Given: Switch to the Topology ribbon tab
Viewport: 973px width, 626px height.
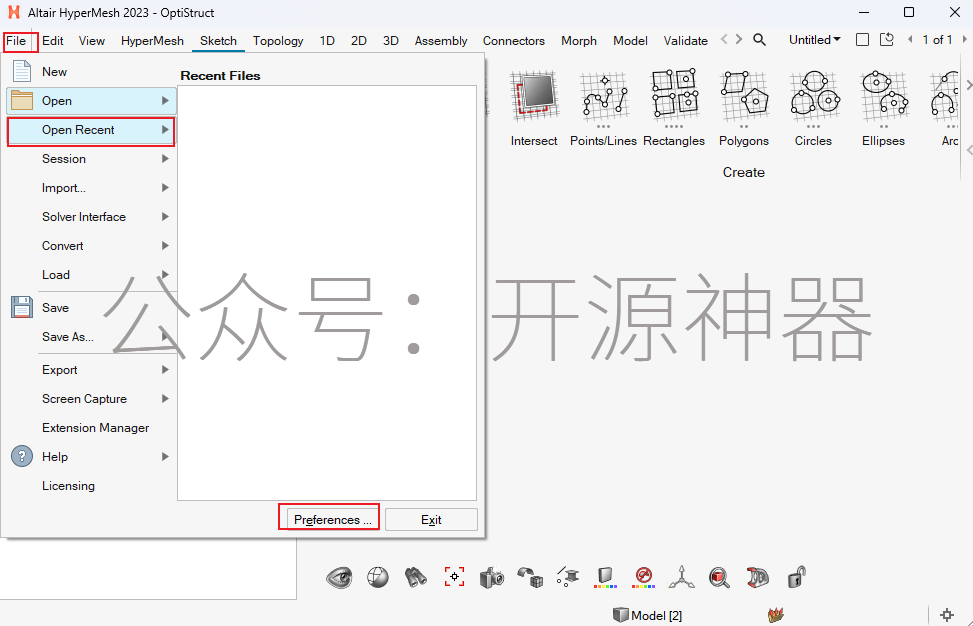Looking at the screenshot, I should (x=278, y=41).
